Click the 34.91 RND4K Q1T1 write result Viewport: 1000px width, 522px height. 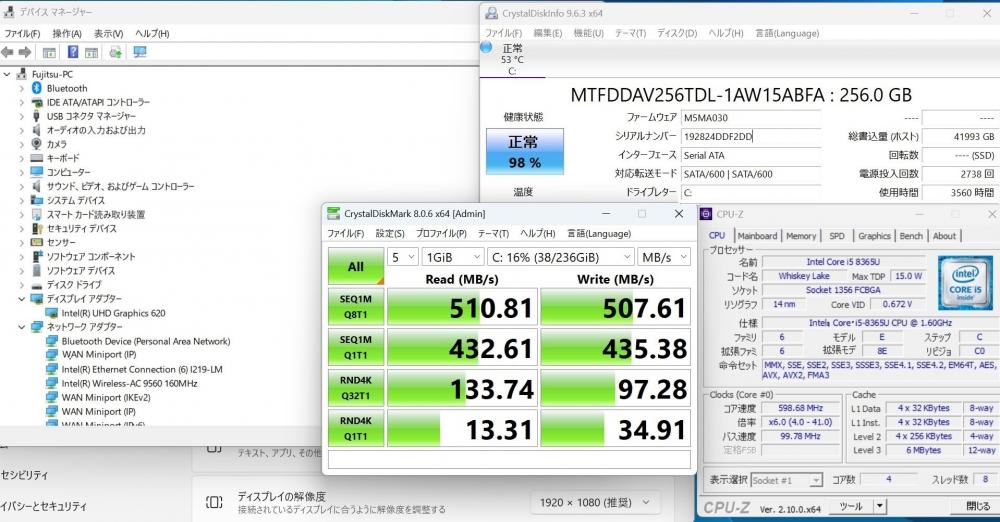[615, 429]
